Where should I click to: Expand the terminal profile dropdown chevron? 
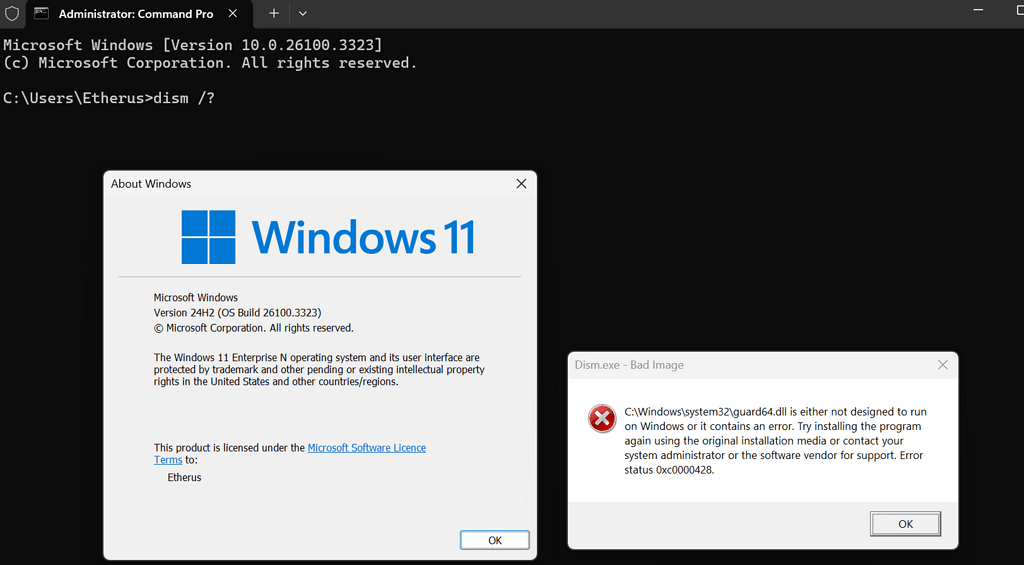click(x=303, y=14)
